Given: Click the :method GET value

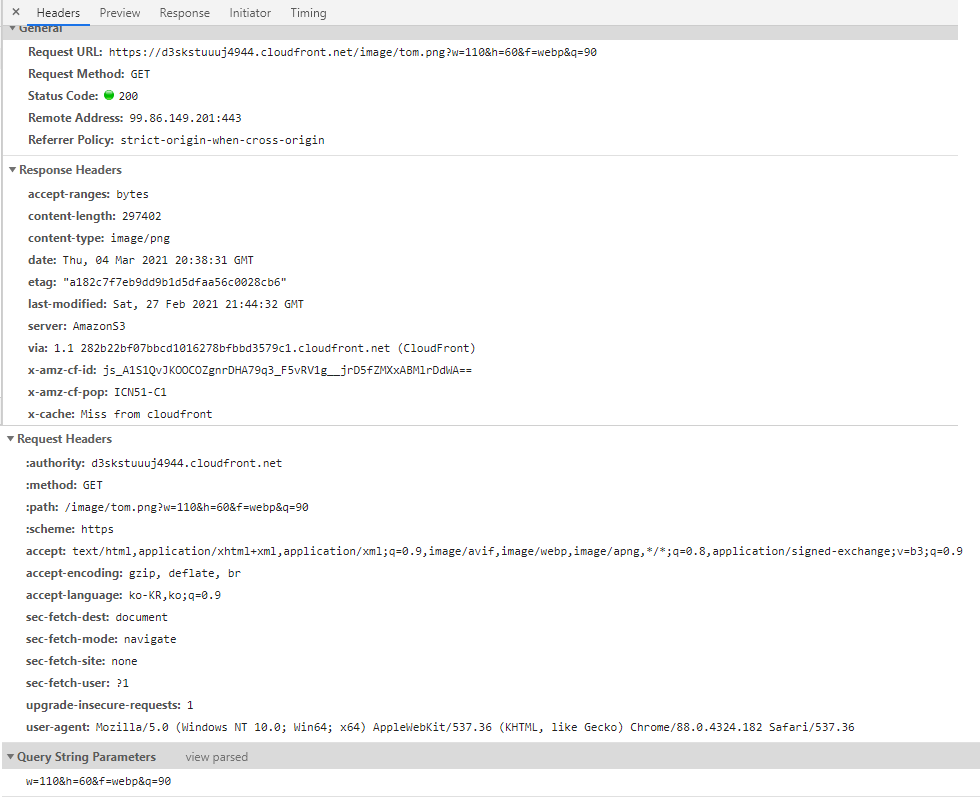Looking at the screenshot, I should 92,486.
